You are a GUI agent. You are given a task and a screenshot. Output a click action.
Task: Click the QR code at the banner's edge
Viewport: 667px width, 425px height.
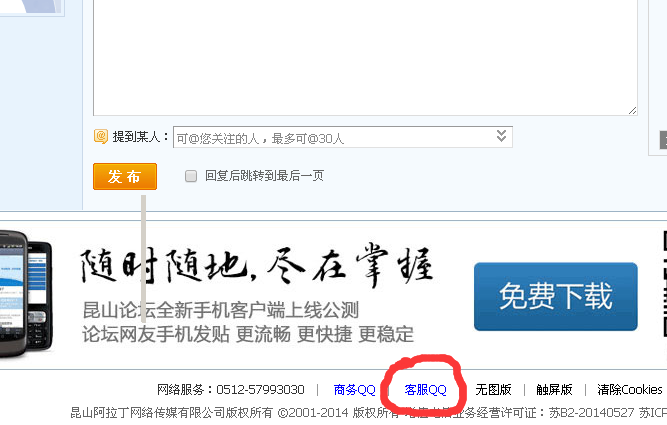(x=664, y=285)
